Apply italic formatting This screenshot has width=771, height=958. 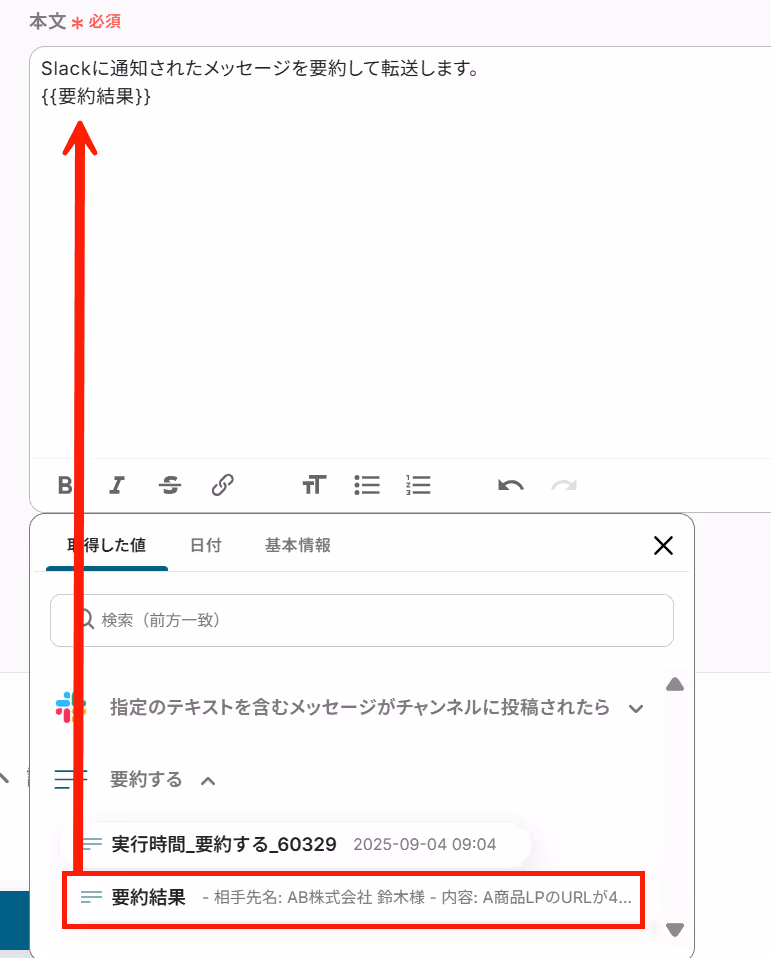pyautogui.click(x=117, y=485)
